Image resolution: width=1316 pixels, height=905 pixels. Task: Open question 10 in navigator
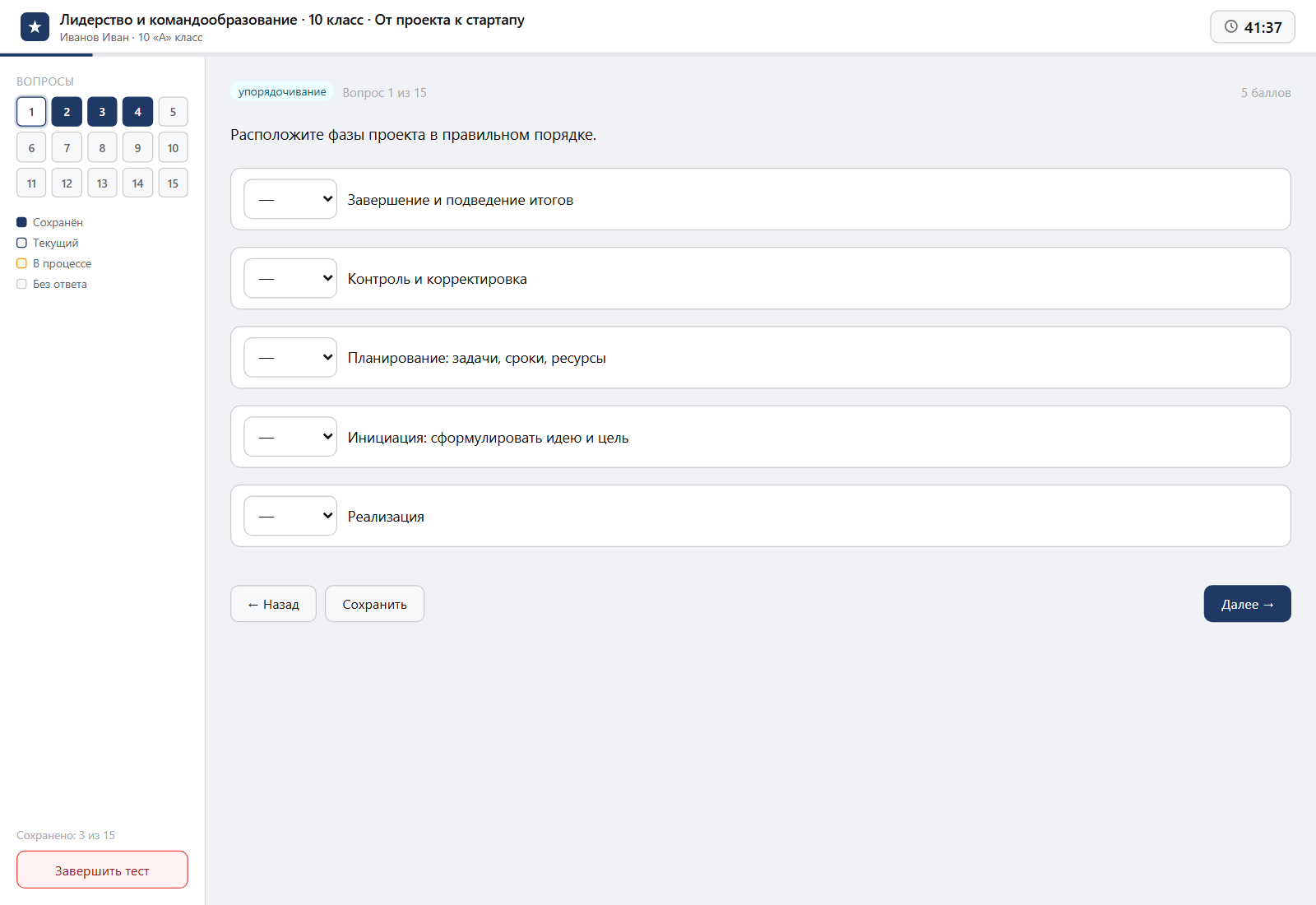173,148
